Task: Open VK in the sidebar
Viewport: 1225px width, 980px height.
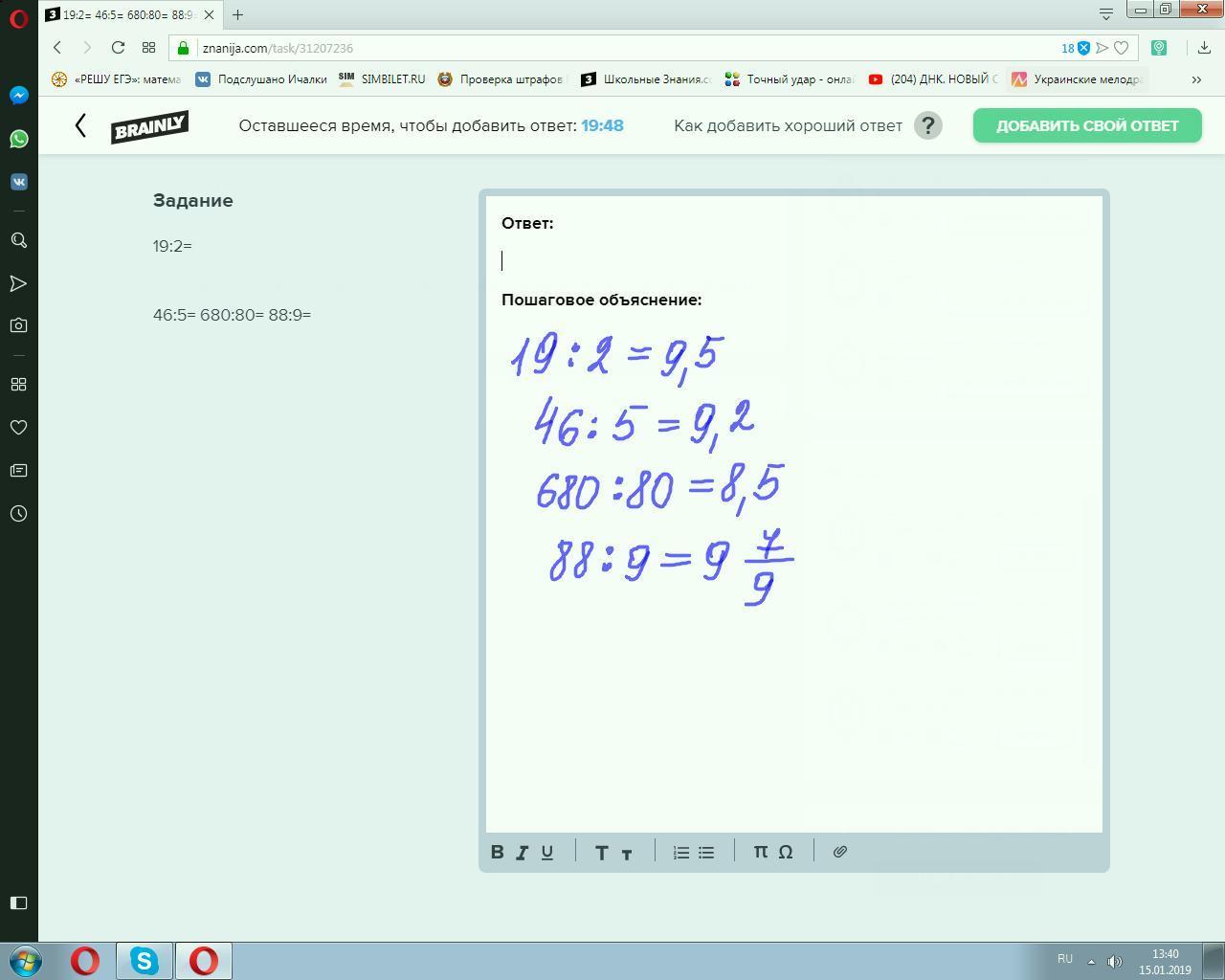Action: (18, 182)
